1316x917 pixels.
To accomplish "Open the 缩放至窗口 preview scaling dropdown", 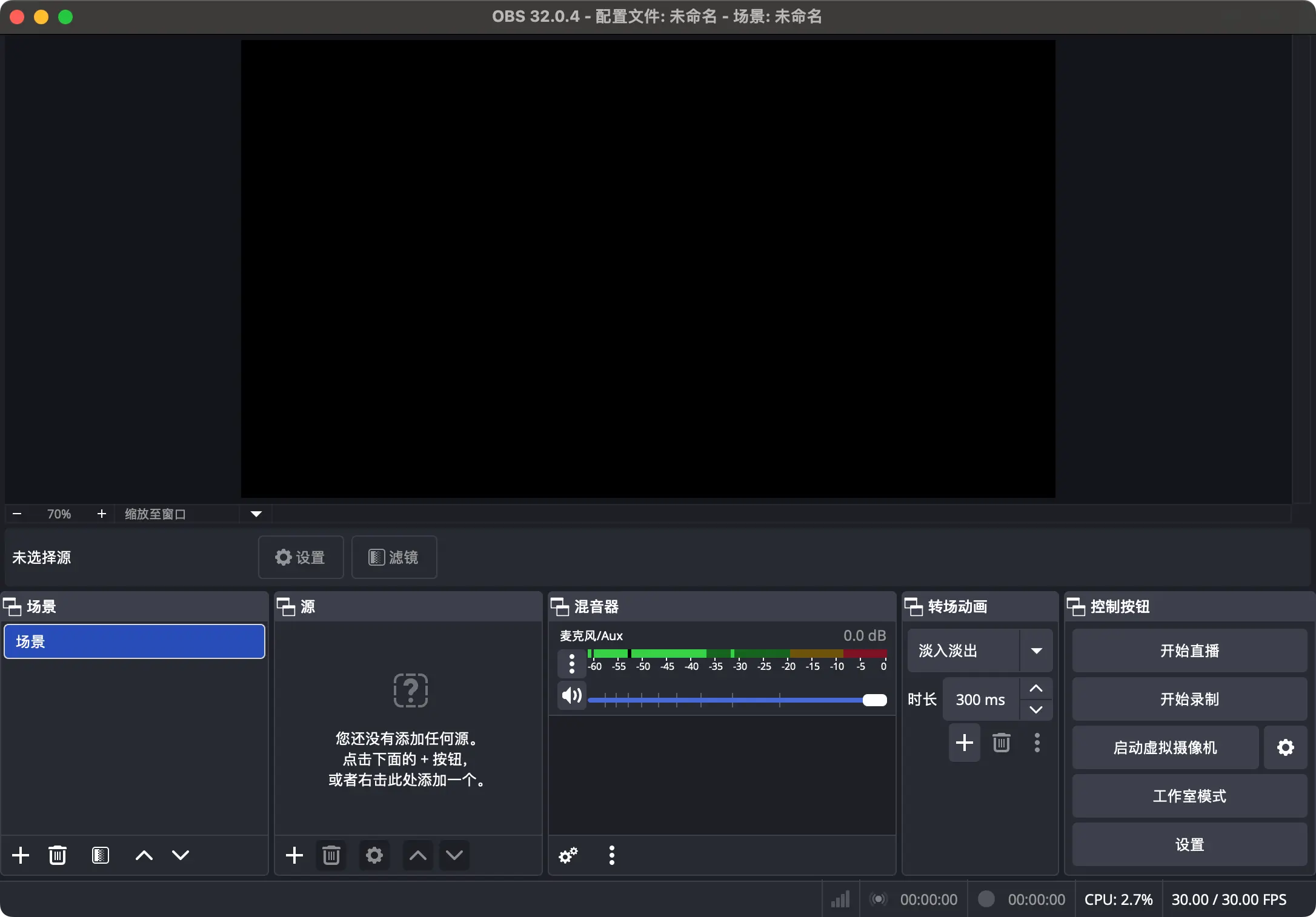I will [256, 514].
